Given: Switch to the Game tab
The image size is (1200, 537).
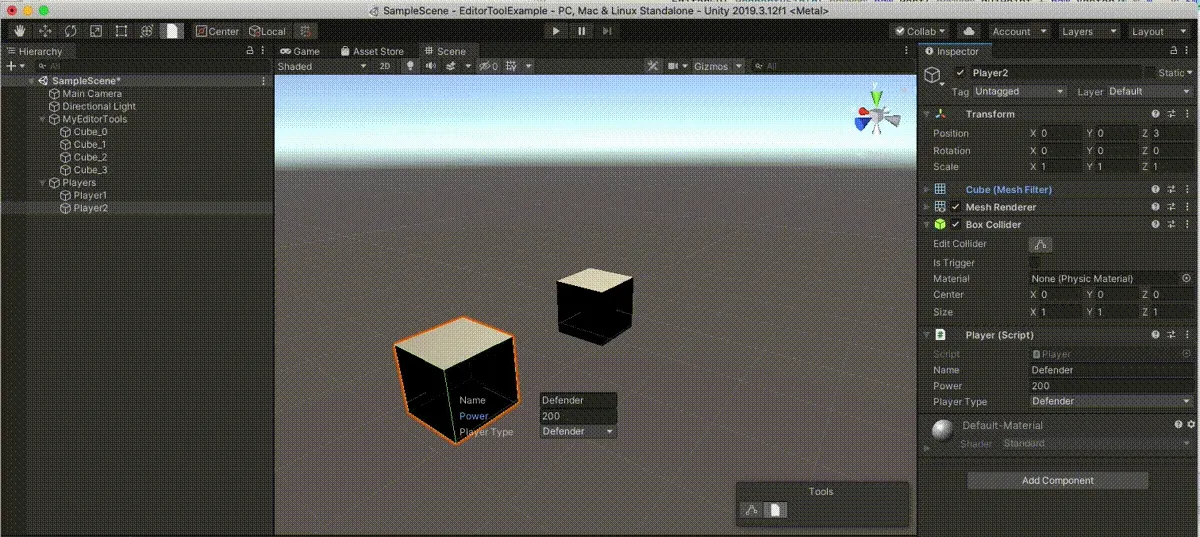Looking at the screenshot, I should (x=300, y=51).
